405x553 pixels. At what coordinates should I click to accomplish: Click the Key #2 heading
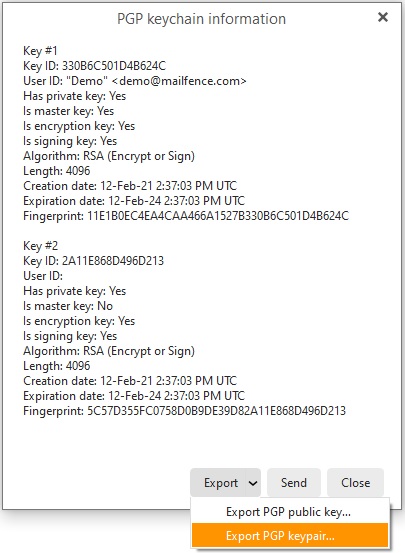click(x=41, y=246)
